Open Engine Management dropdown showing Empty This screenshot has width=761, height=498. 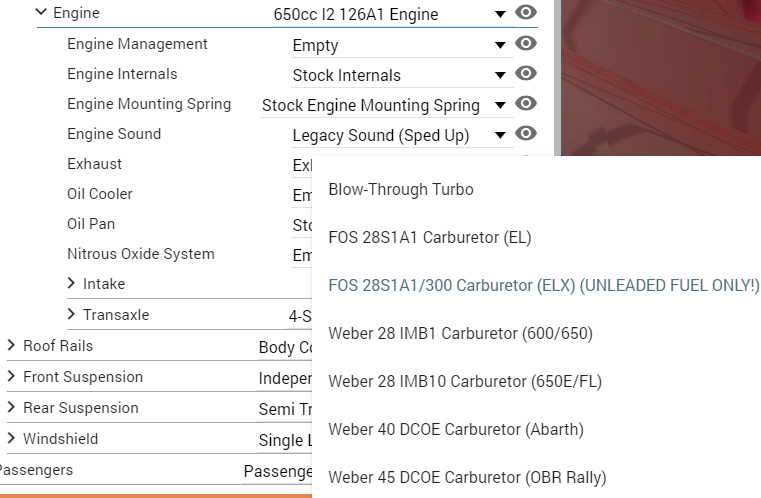pyautogui.click(x=402, y=46)
